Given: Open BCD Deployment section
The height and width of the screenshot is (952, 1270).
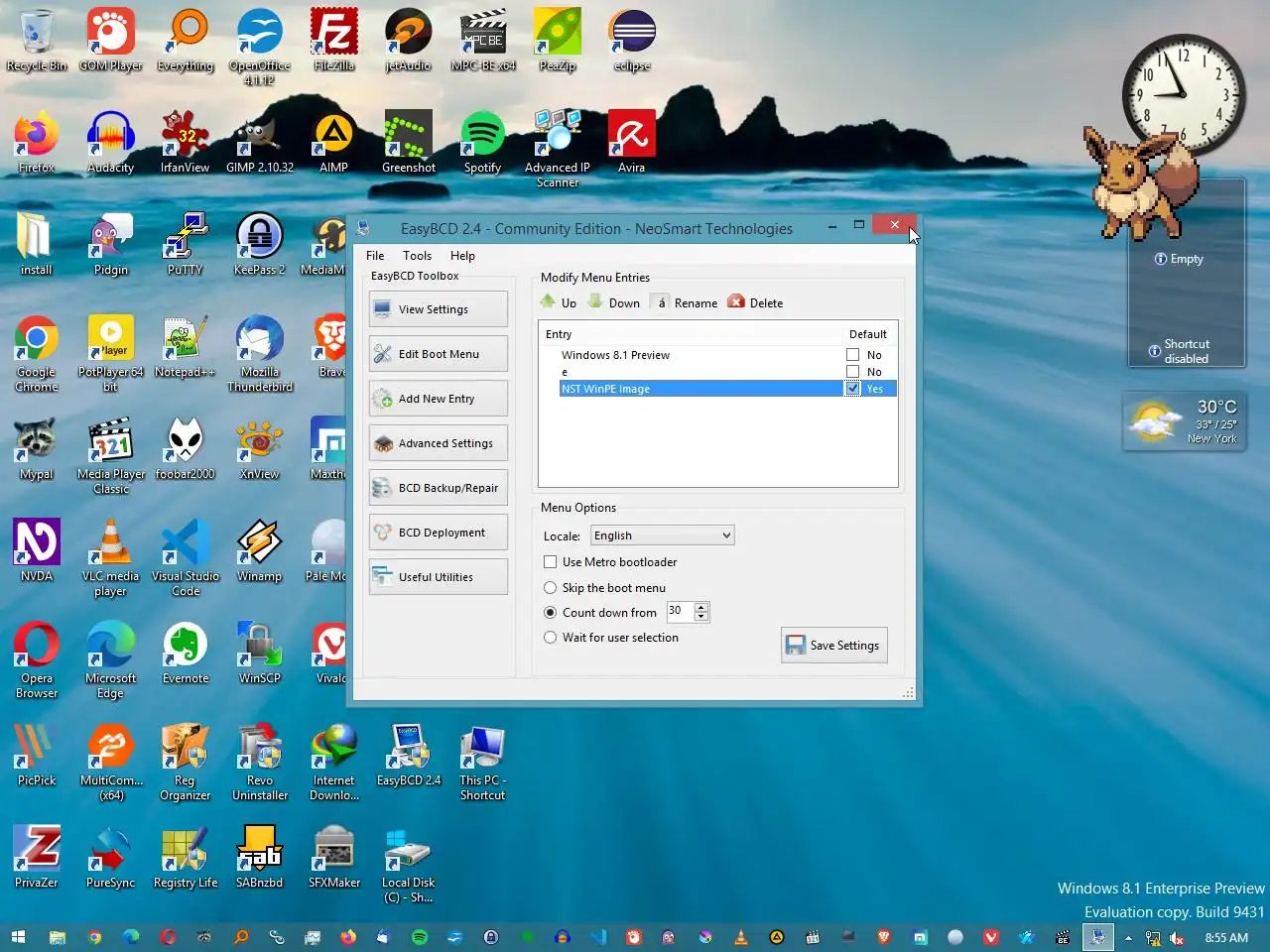Looking at the screenshot, I should [438, 533].
